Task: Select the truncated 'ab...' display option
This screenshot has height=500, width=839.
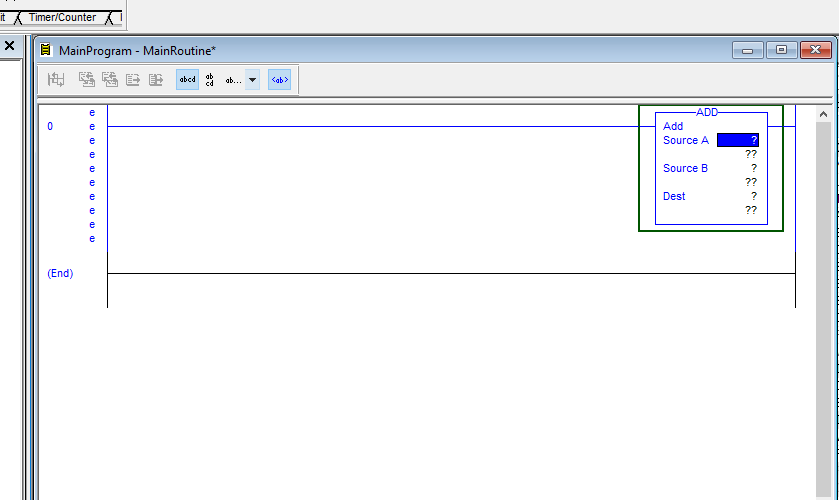Action: [233, 80]
